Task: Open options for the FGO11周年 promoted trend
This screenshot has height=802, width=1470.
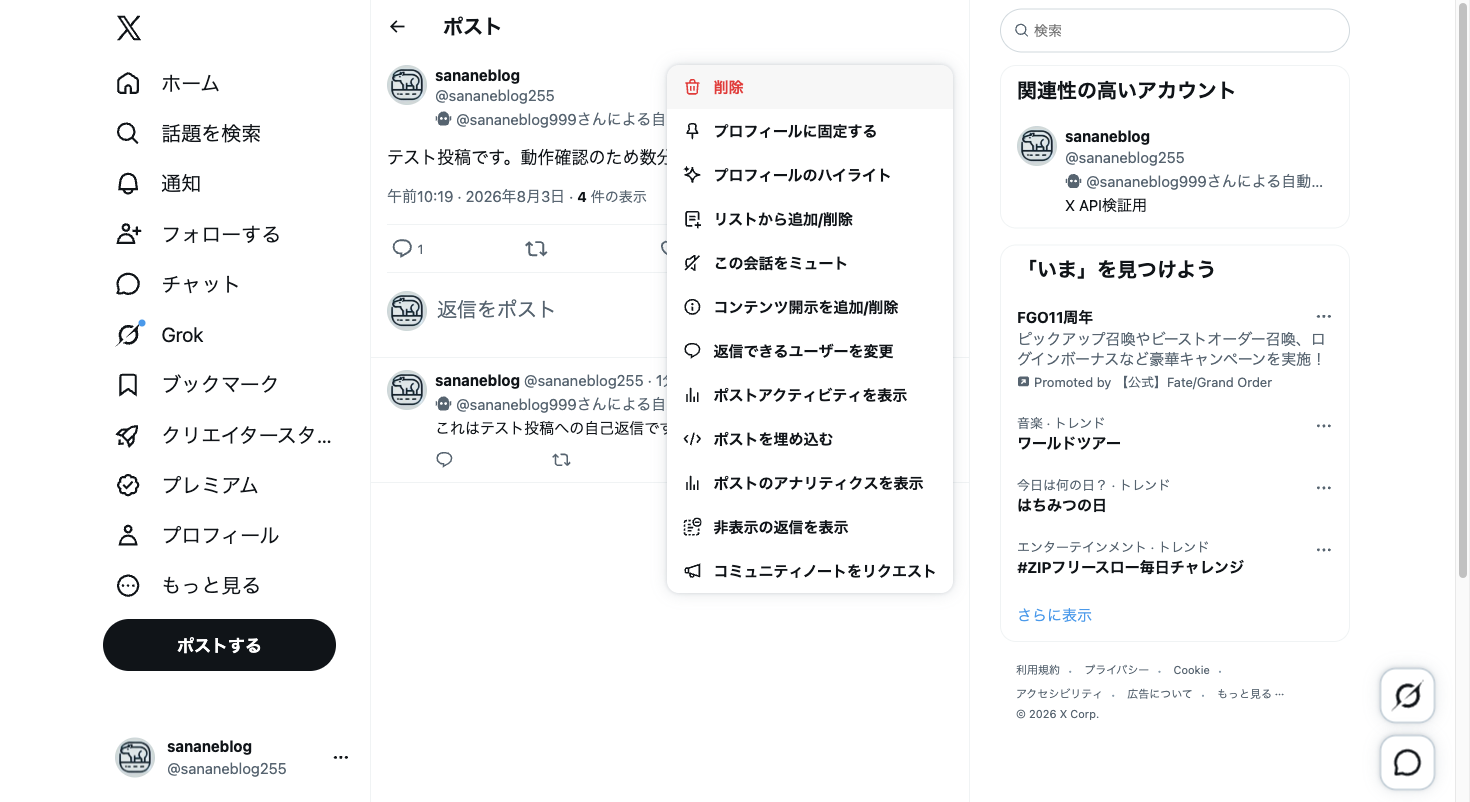Action: tap(1324, 317)
